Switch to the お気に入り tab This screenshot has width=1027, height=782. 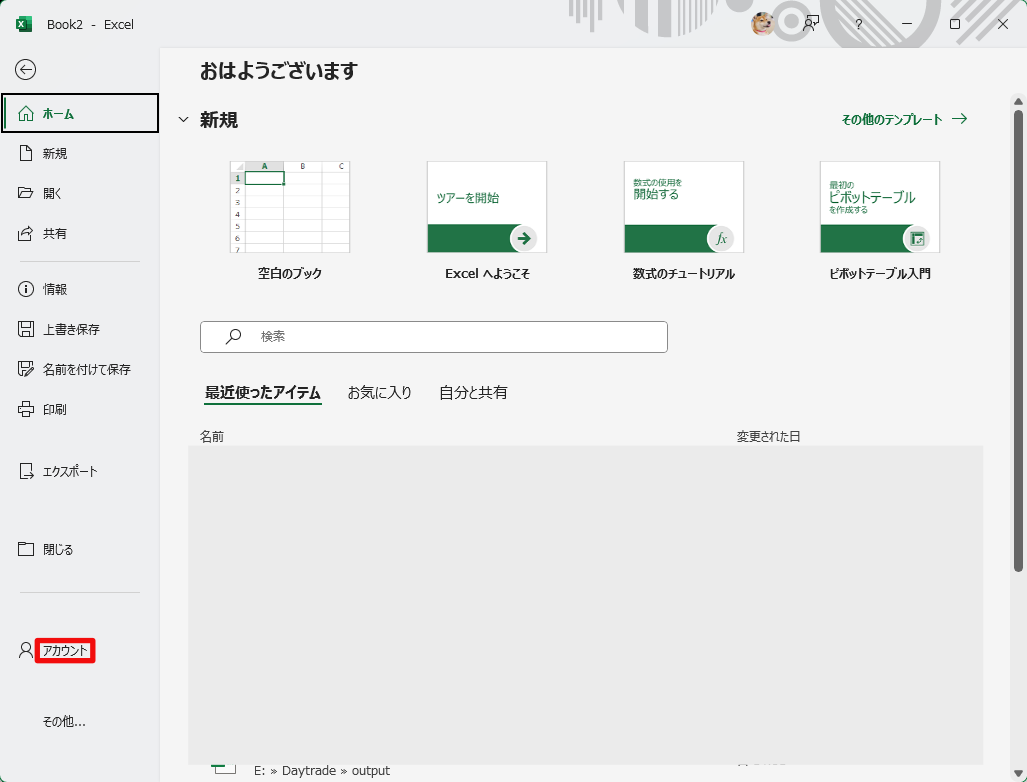point(379,393)
